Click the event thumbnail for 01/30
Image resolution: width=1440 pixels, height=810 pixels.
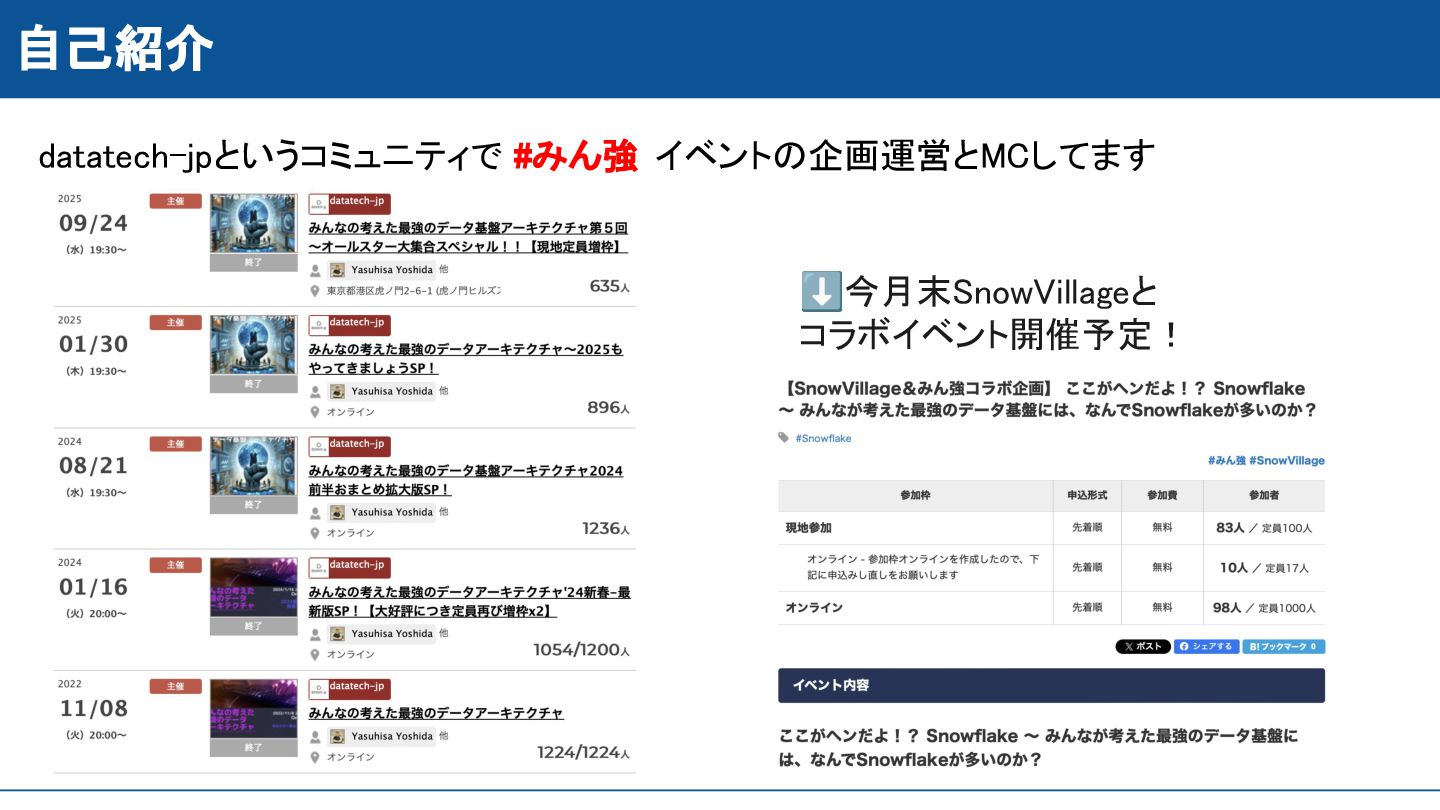point(253,345)
